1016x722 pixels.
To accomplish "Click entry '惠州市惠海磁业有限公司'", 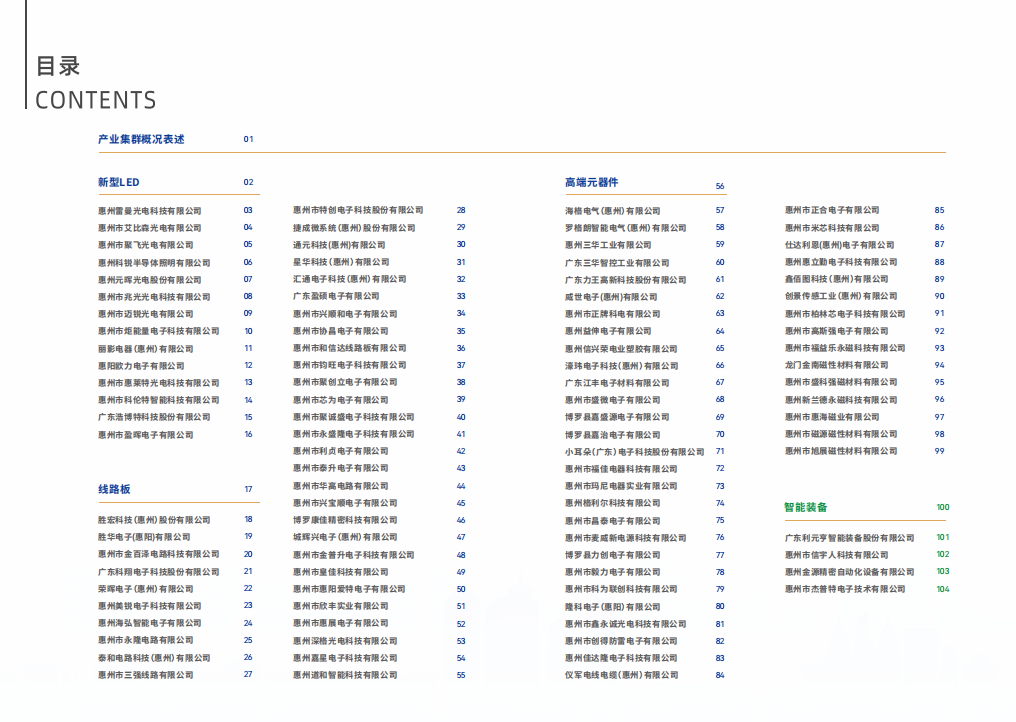I will pyautogui.click(x=833, y=417).
